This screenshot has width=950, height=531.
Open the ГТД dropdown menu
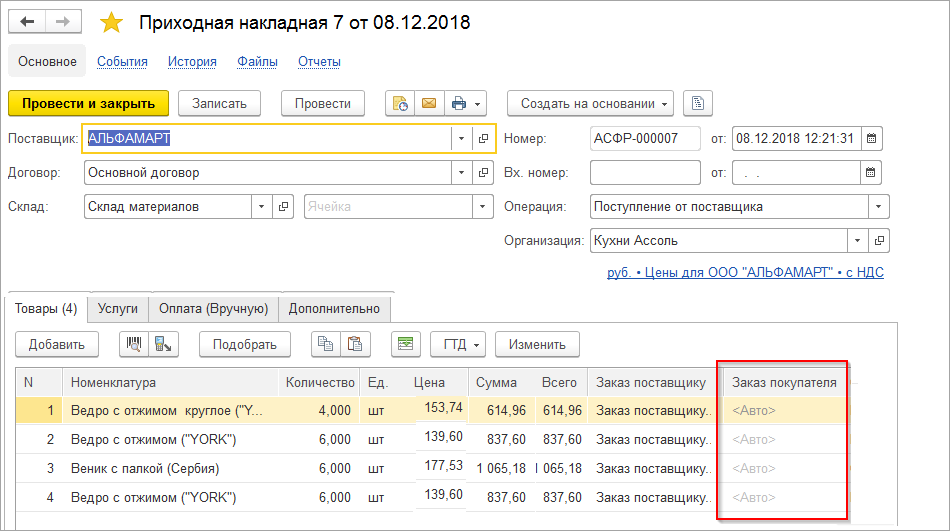pyautogui.click(x=459, y=344)
